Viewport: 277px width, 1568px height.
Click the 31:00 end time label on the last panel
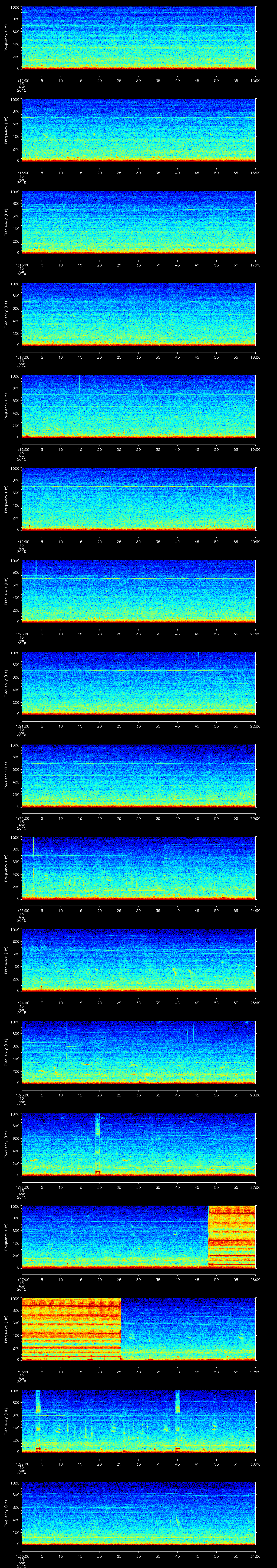[x=255, y=1554]
